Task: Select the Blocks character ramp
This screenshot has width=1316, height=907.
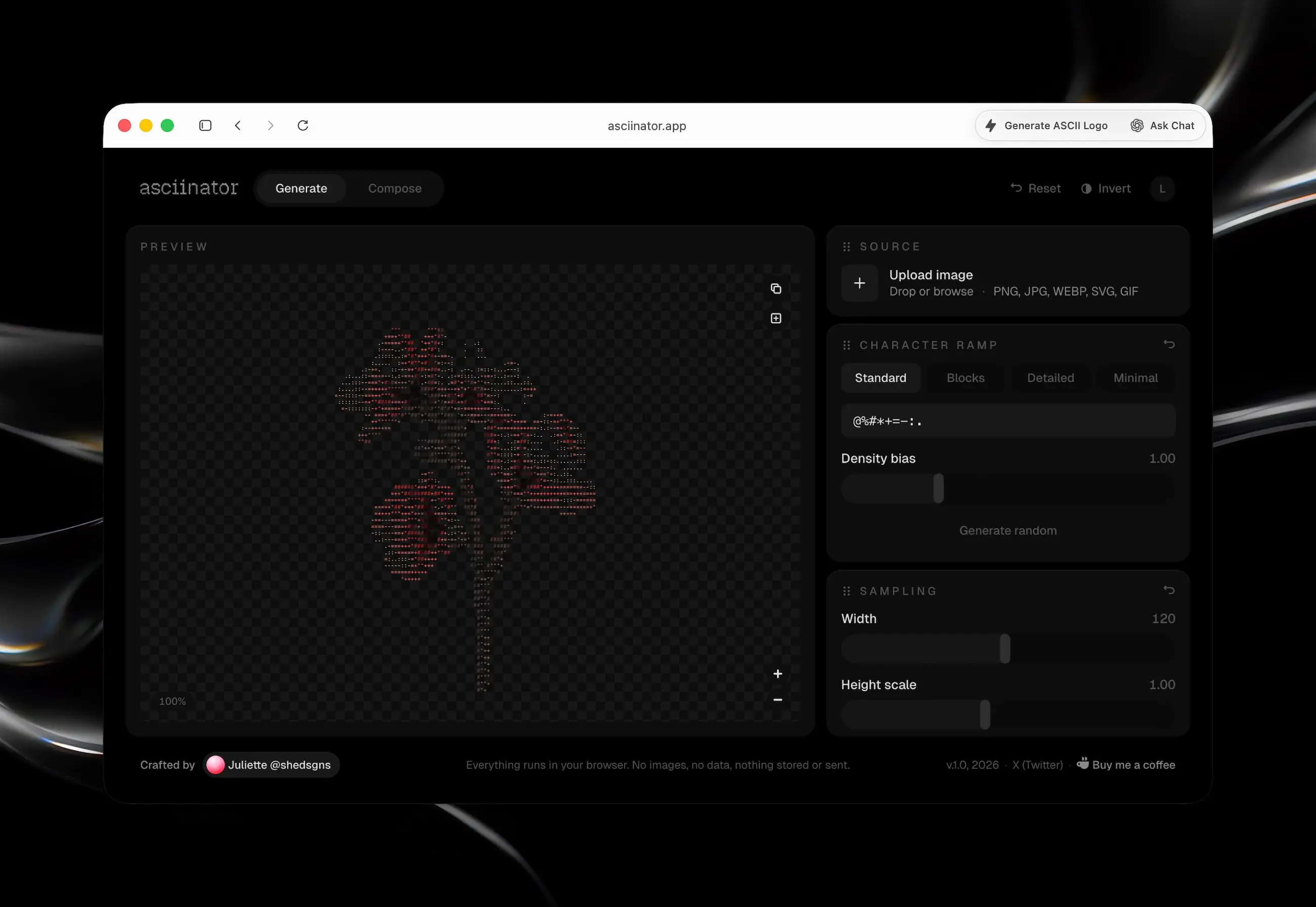Action: tap(965, 378)
